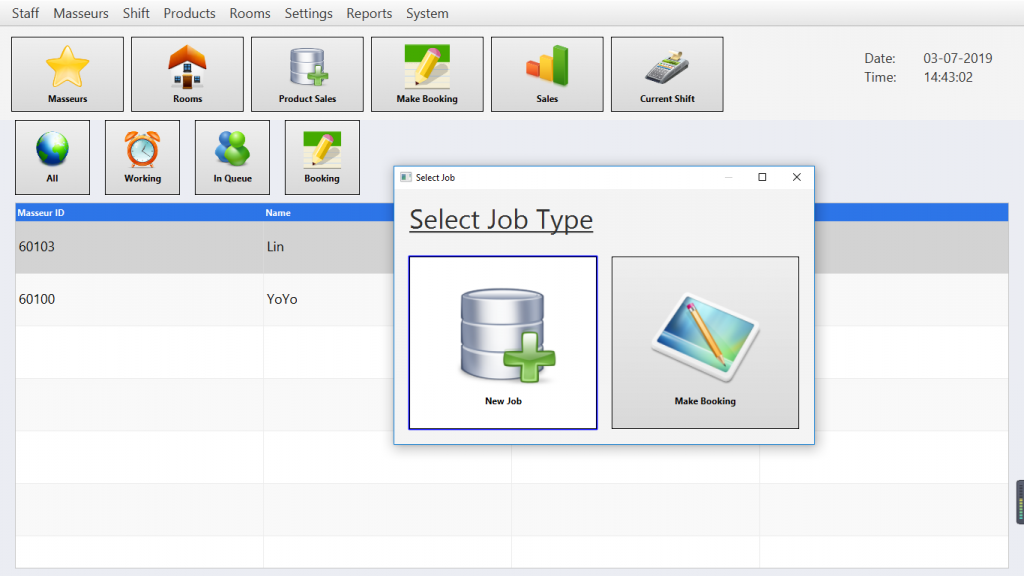
Task: Select masseur row 60103 Lin
Action: pyautogui.click(x=200, y=247)
